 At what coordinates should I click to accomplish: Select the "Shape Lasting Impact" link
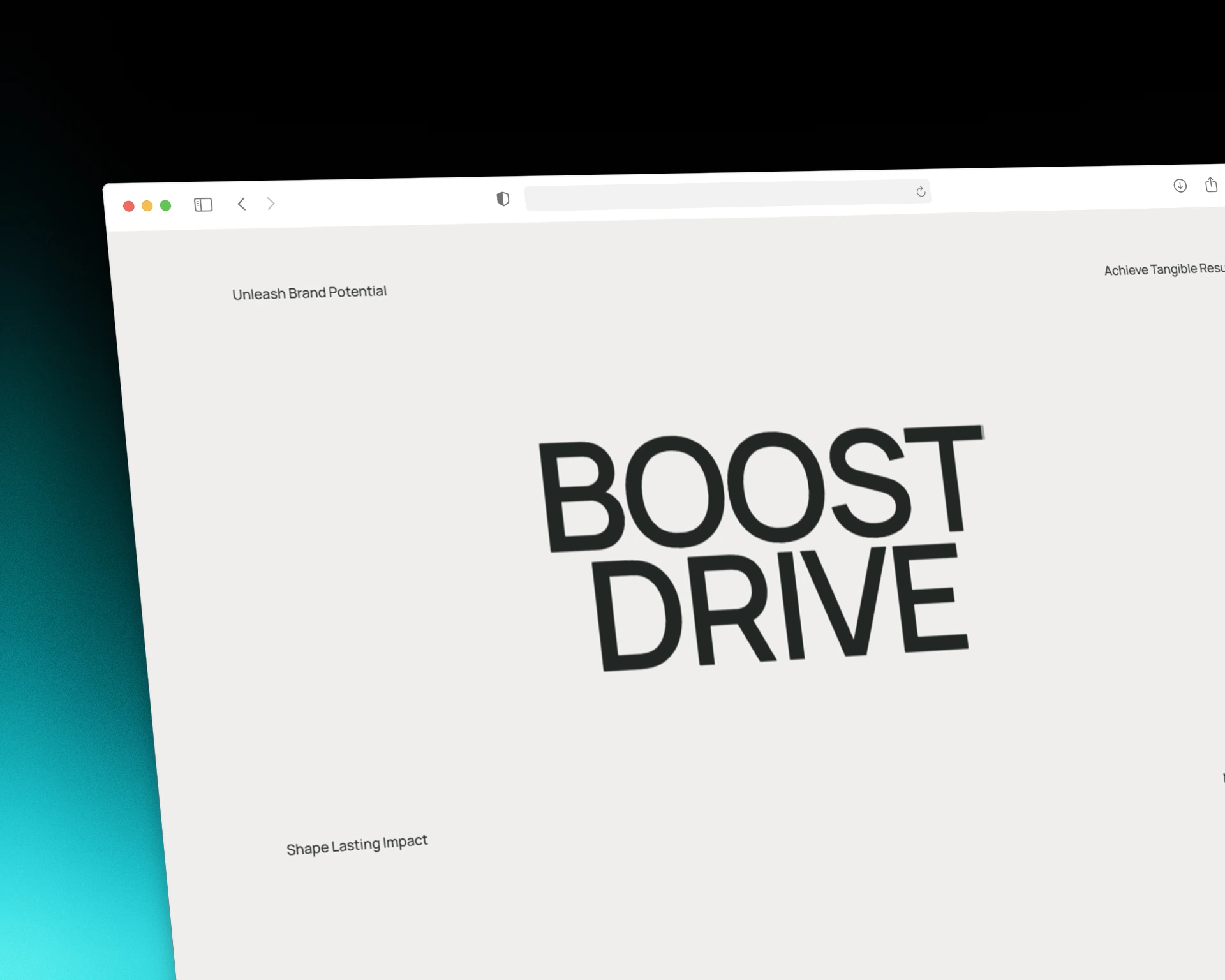point(357,845)
